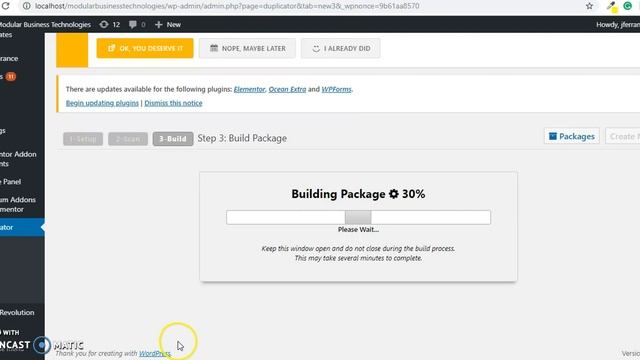Image resolution: width=640 pixels, height=360 pixels.
Task: Open the New content menu
Action: point(168,24)
